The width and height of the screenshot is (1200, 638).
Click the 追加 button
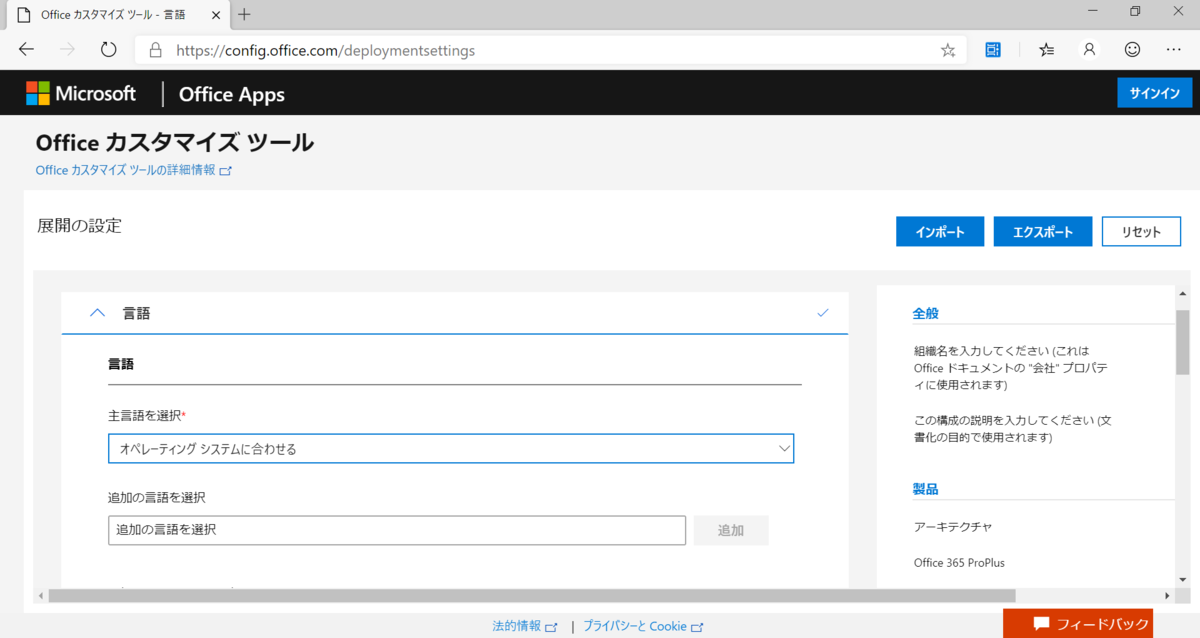tap(731, 530)
